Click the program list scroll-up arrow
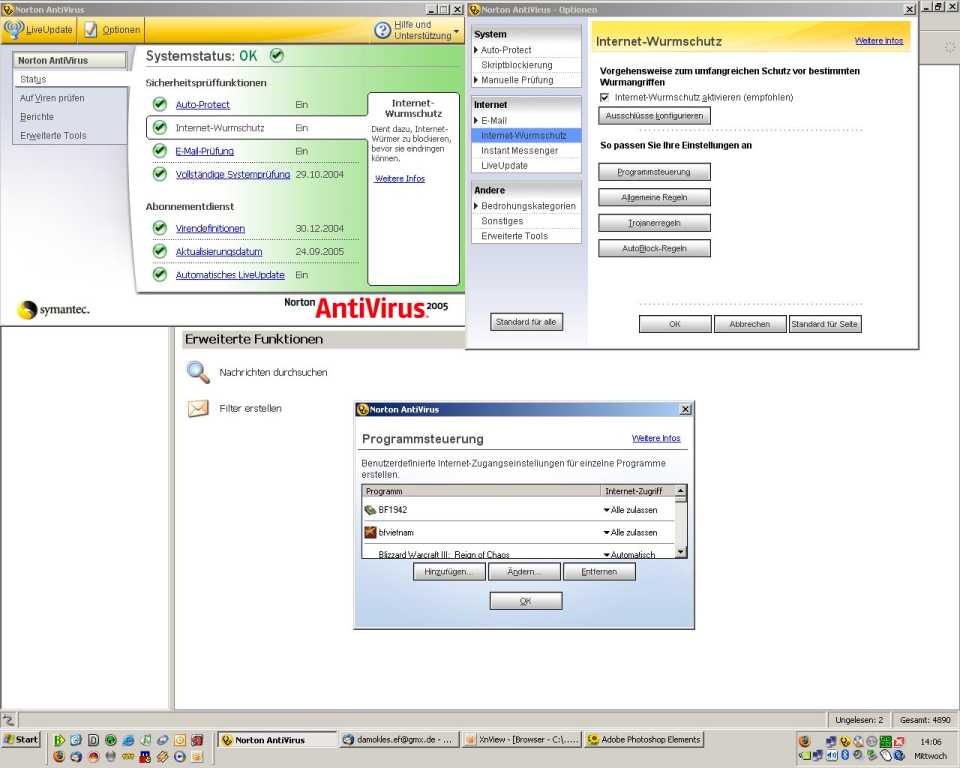The width and height of the screenshot is (960, 768). 681,491
